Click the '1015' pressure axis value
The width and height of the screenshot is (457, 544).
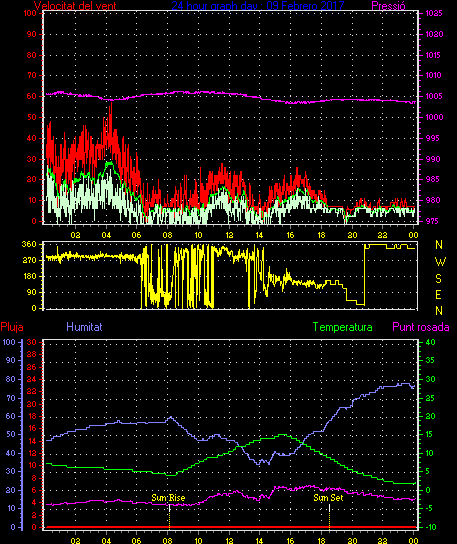click(x=434, y=55)
